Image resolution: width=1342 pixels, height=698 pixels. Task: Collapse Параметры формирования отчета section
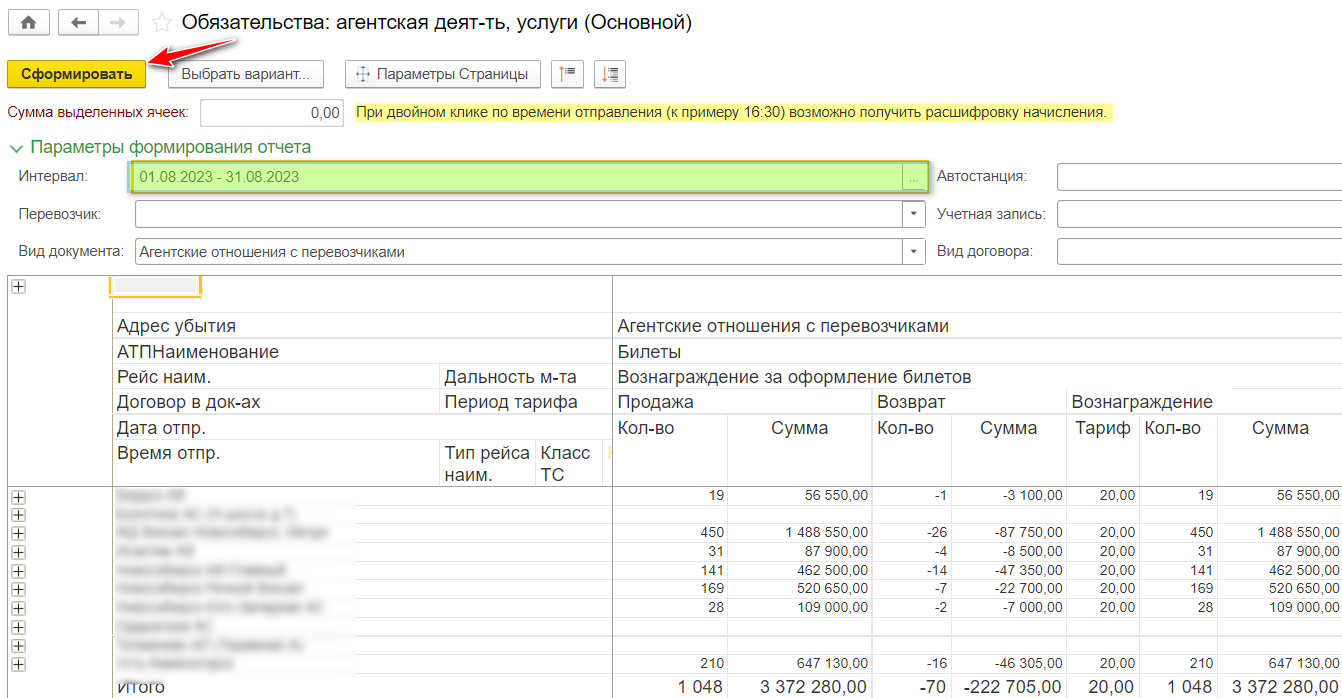click(x=16, y=148)
